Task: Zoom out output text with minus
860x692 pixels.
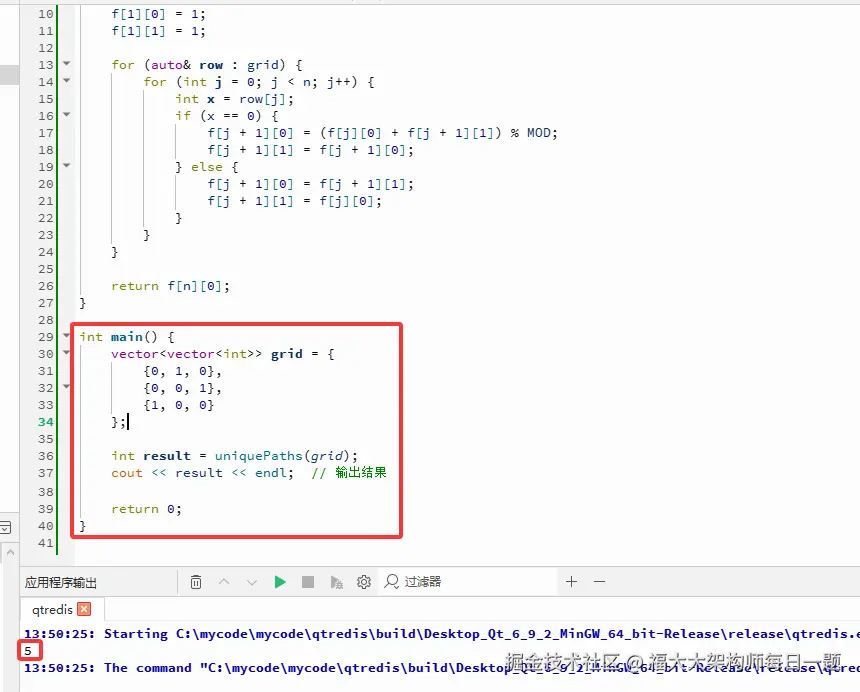Action: tap(599, 582)
